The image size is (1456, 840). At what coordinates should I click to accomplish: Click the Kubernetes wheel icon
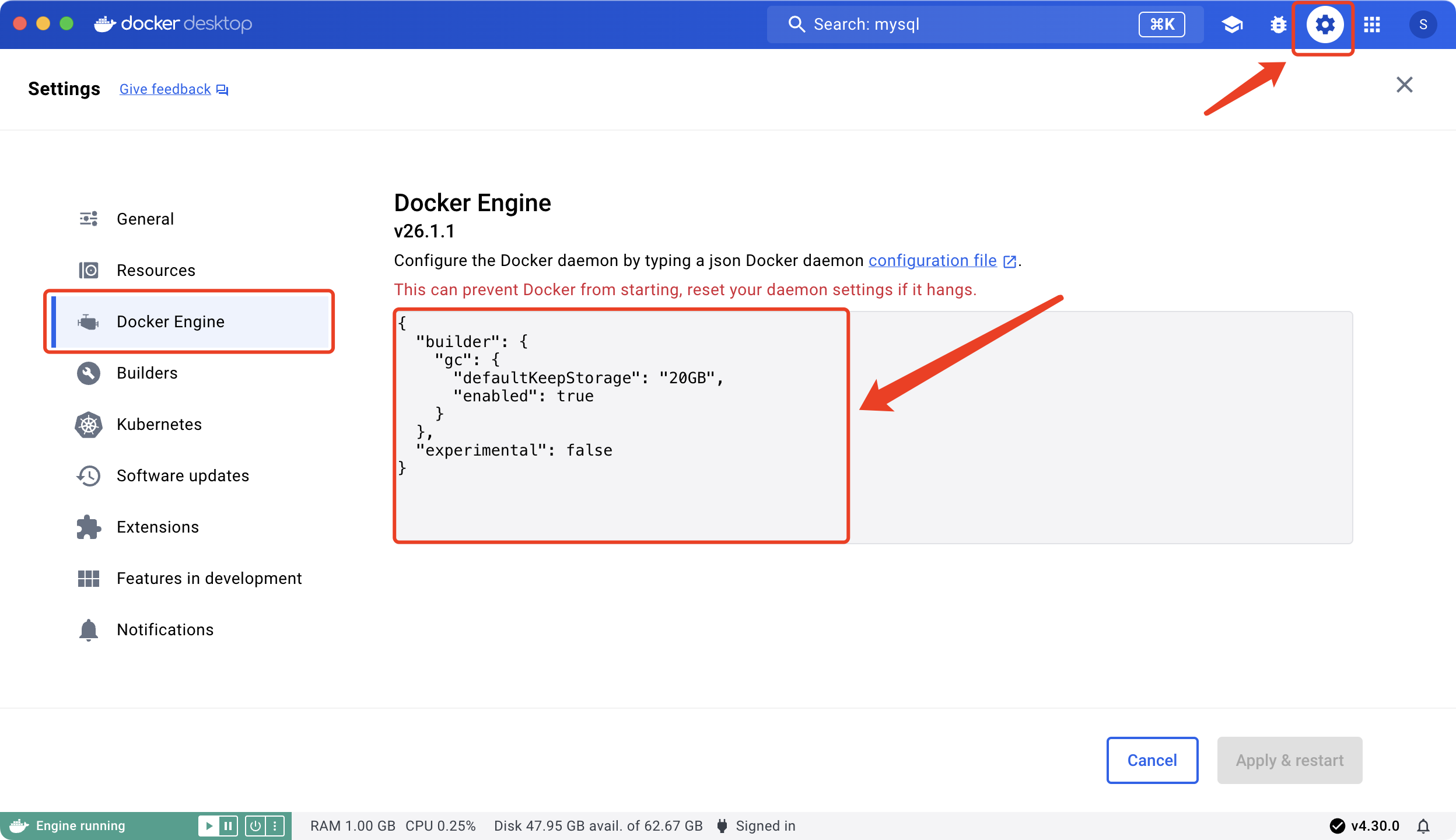click(x=89, y=424)
